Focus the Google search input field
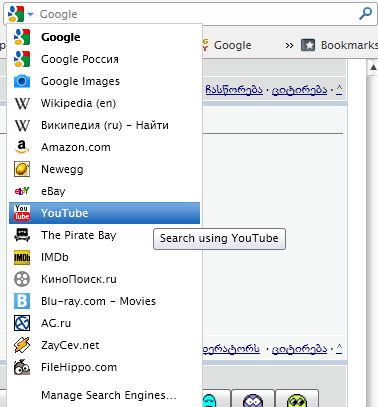Viewport: 378px width, 407px height. click(x=197, y=14)
